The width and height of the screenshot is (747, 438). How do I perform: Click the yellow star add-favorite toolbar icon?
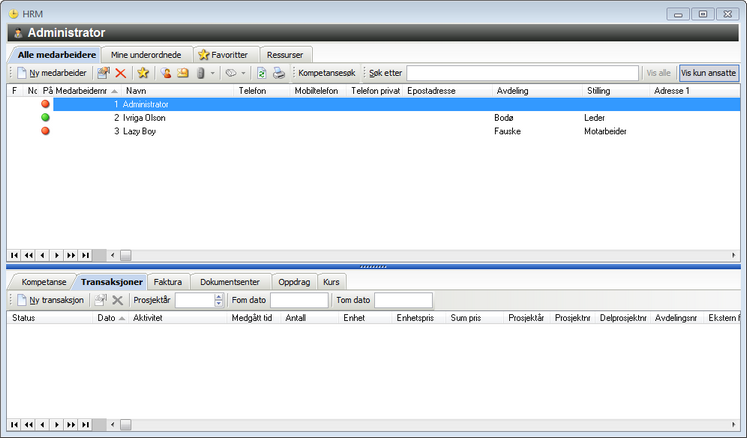point(143,73)
